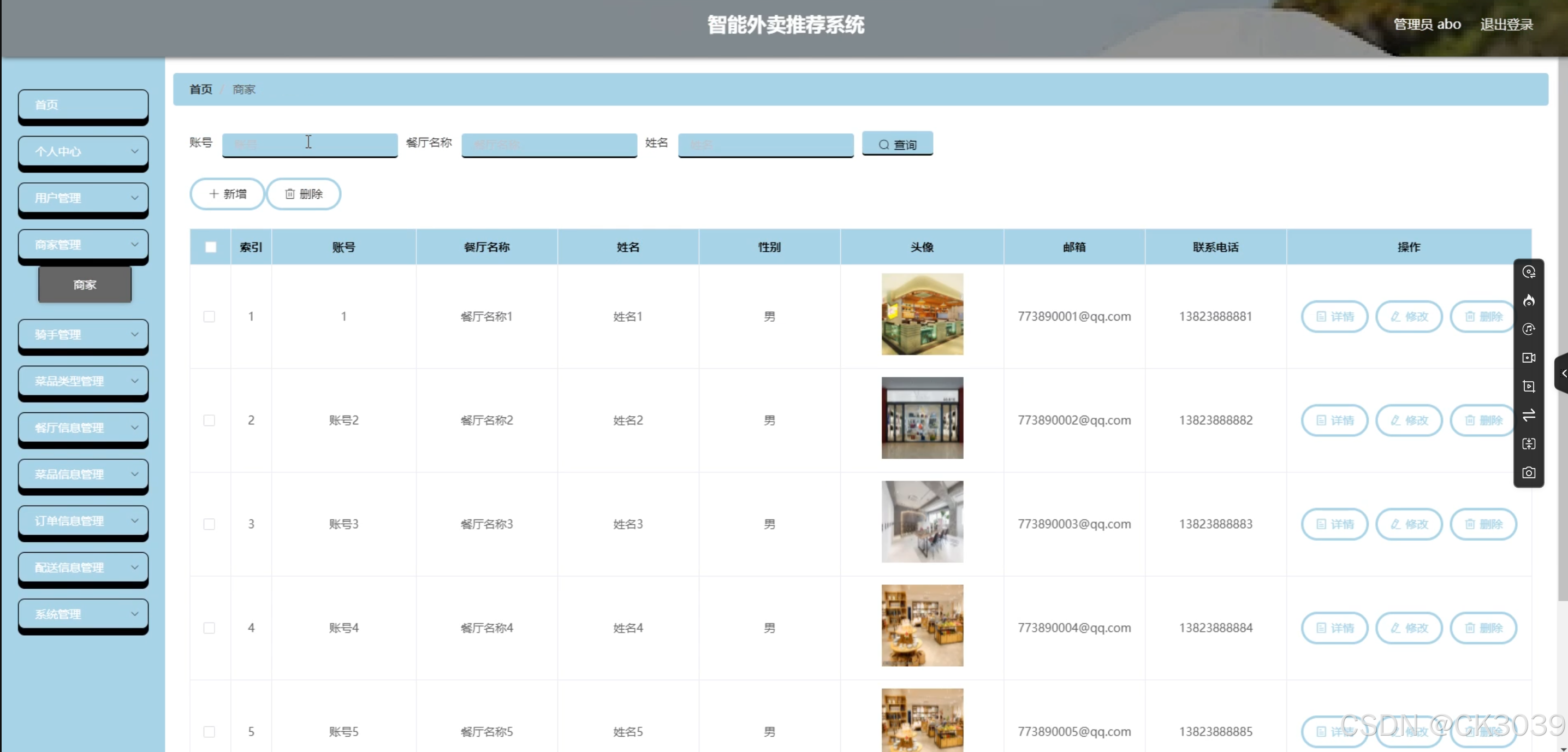Check the checkbox for row 3
Screen dimensions: 1568x752
pyautogui.click(x=210, y=524)
